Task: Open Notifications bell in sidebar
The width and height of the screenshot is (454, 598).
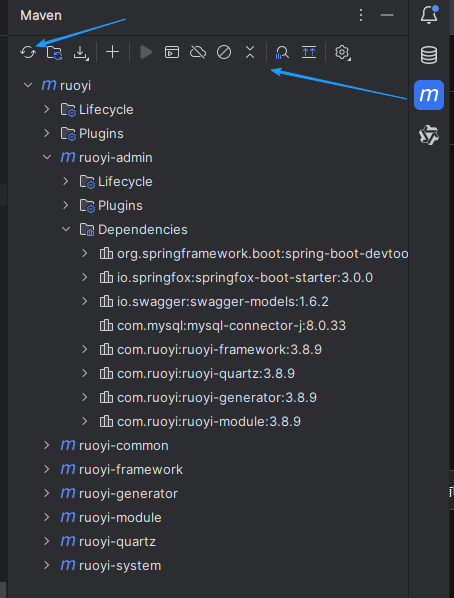Action: 429,15
